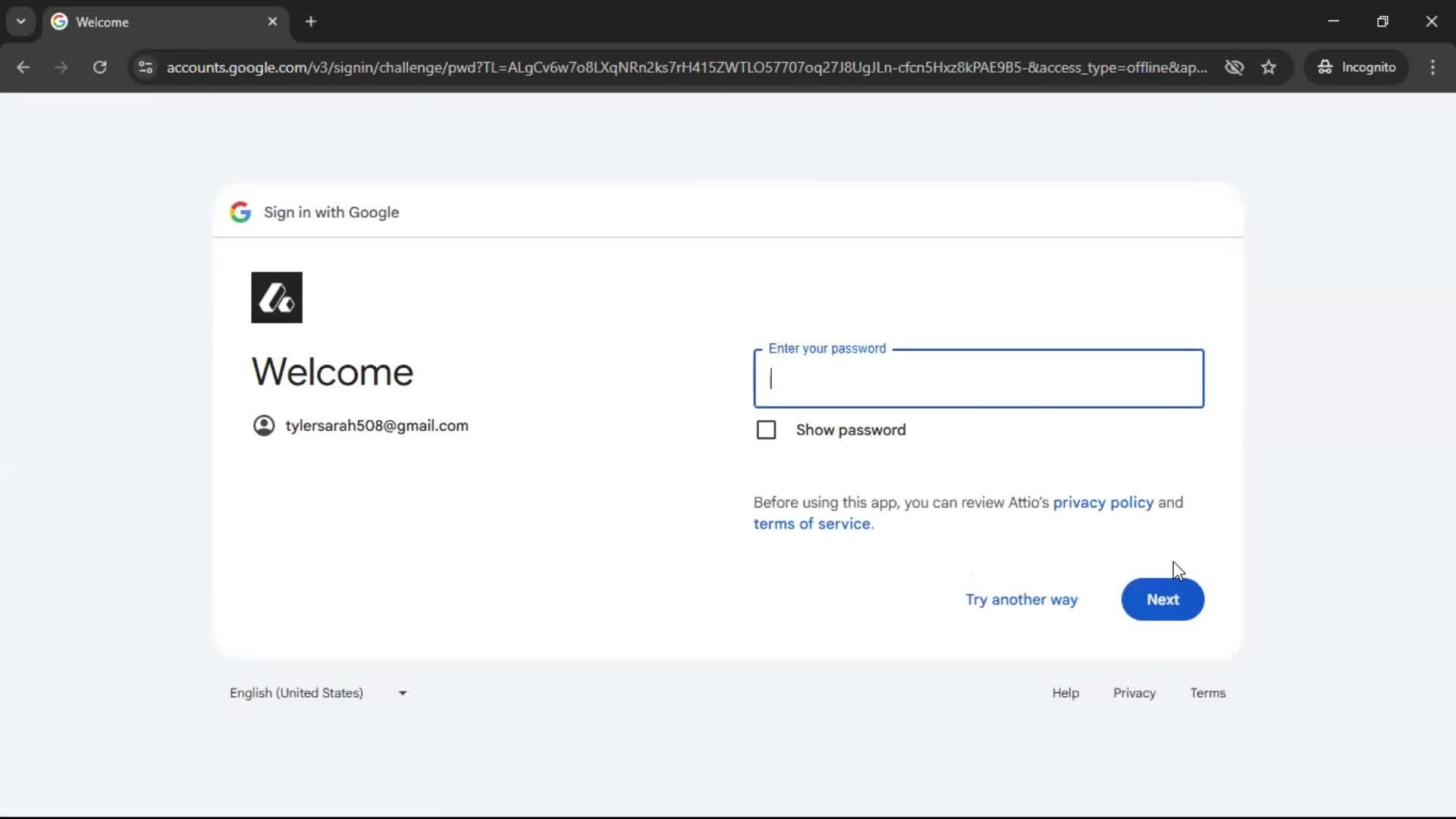Choose Try another way

pyautogui.click(x=1021, y=599)
